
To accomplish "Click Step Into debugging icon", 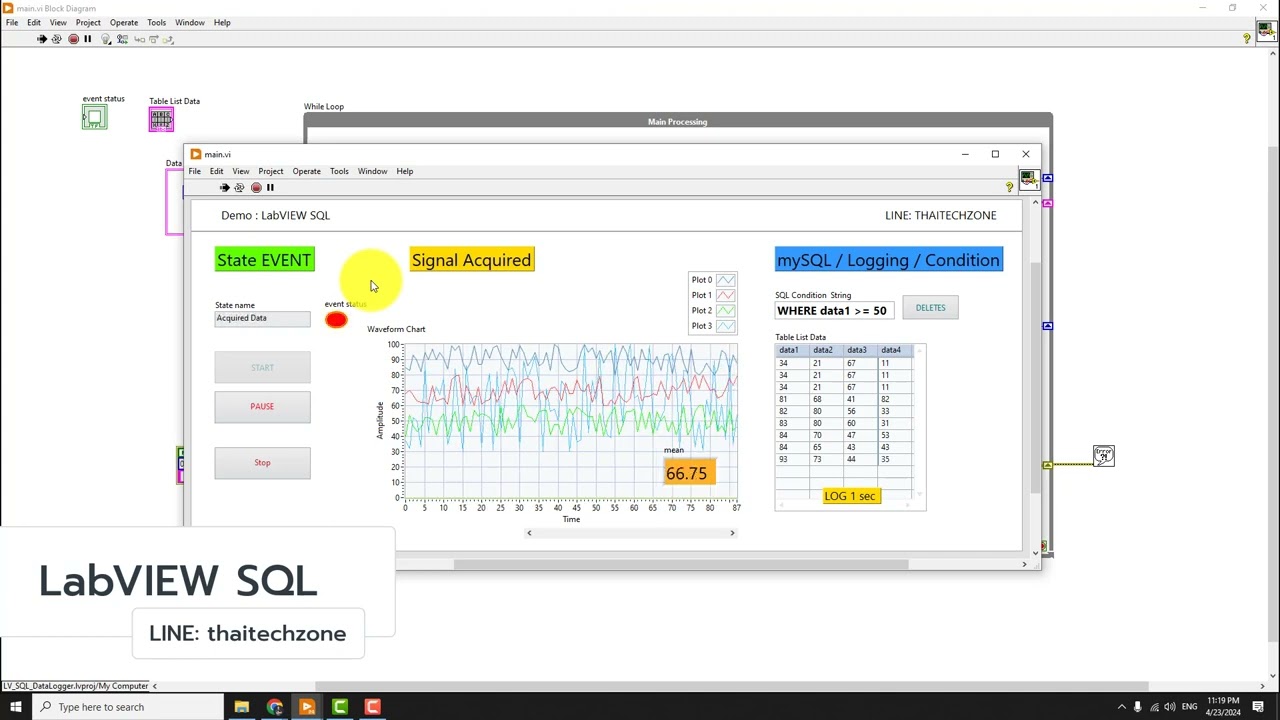I will tap(139, 39).
